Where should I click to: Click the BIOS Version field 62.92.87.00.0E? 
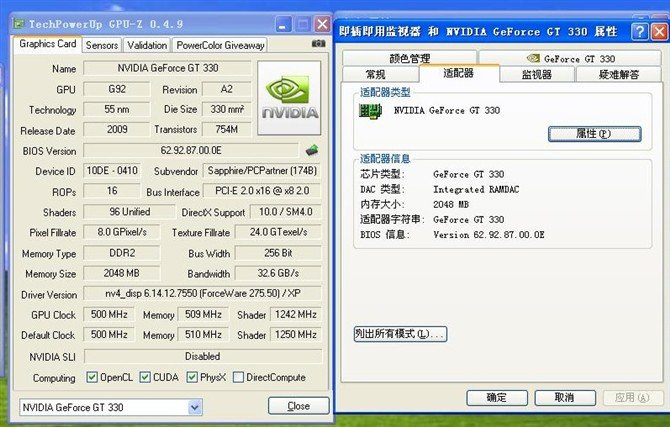191,150
